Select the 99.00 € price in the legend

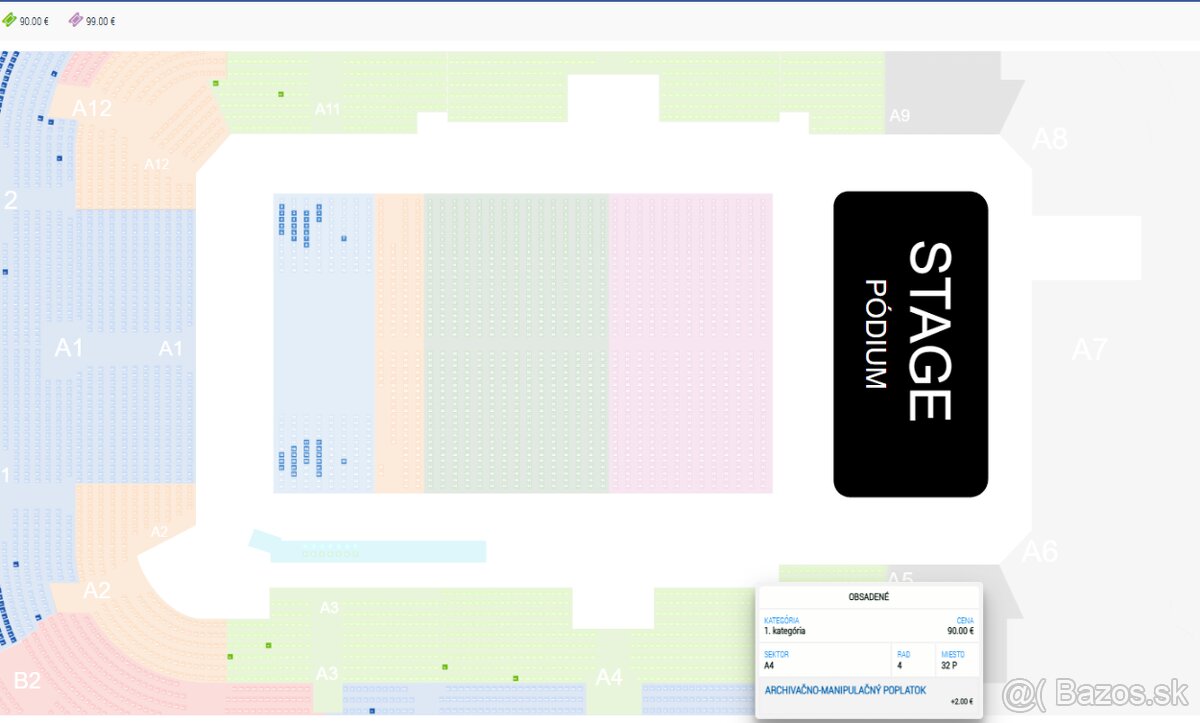(x=101, y=21)
